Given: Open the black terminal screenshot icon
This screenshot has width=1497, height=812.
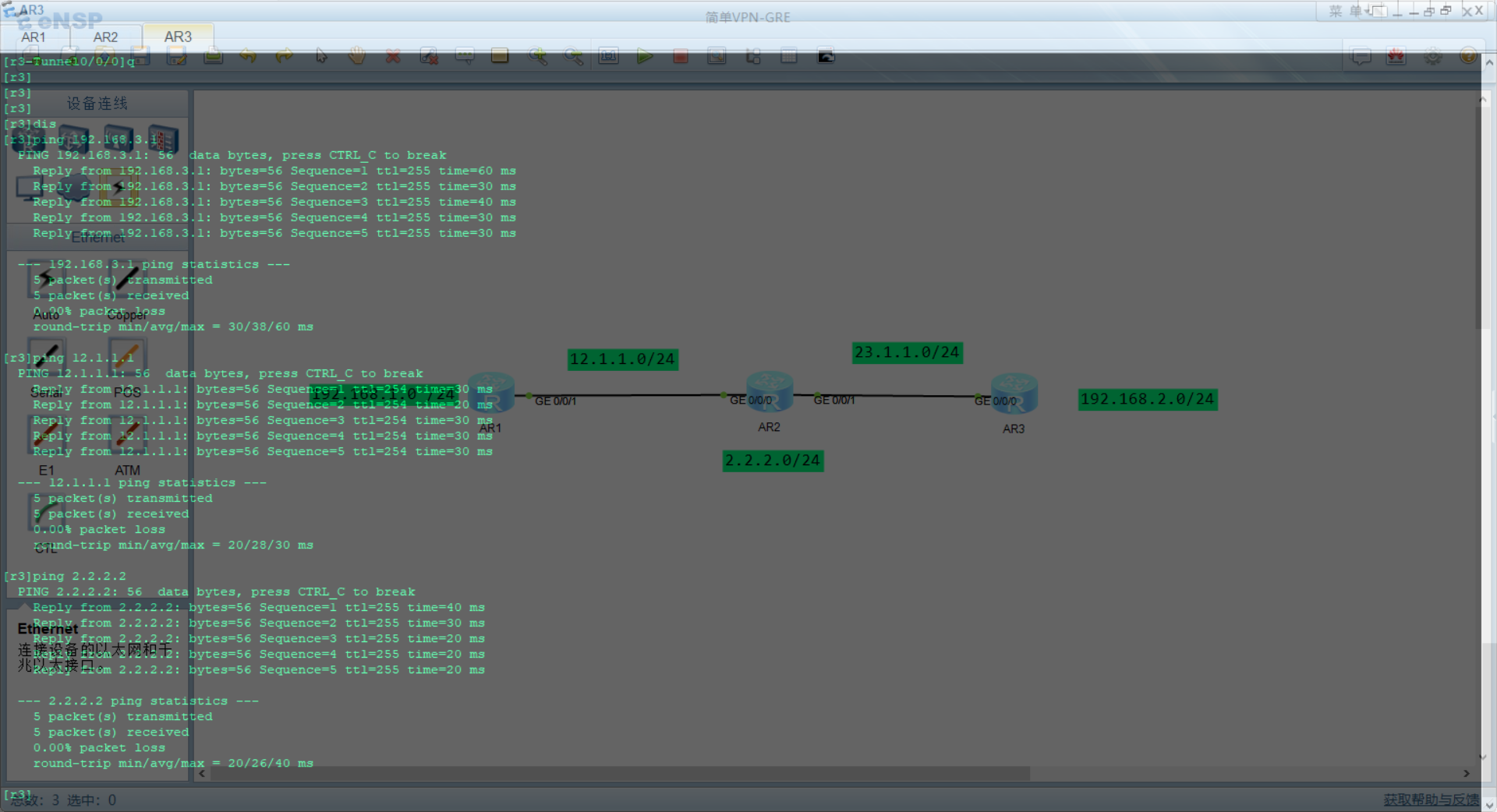Looking at the screenshot, I should coord(826,56).
